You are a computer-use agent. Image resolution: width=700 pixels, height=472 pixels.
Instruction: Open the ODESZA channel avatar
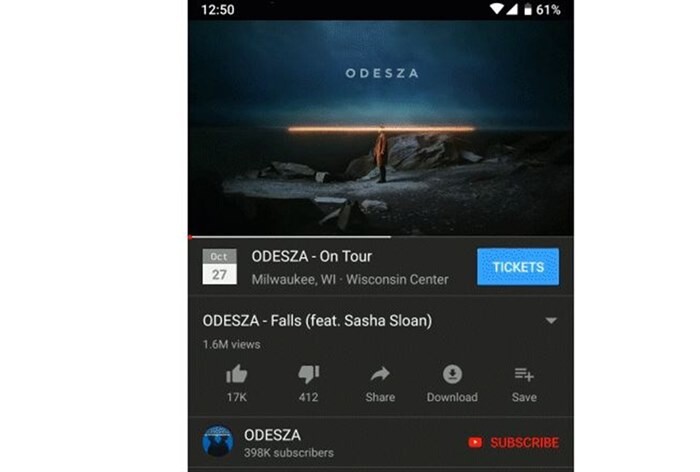pyautogui.click(x=218, y=441)
